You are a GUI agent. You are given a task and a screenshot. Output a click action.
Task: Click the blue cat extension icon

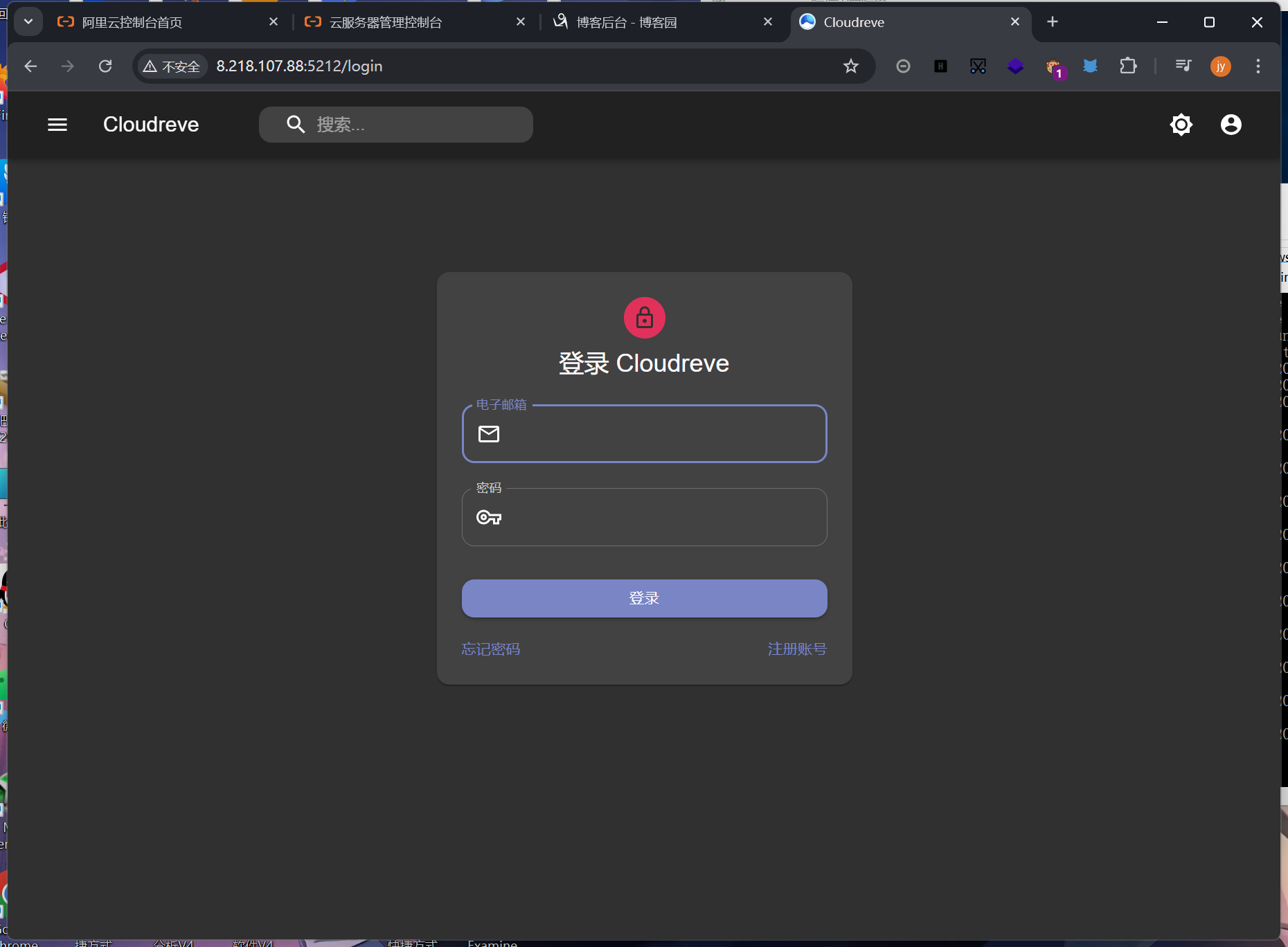click(1091, 66)
